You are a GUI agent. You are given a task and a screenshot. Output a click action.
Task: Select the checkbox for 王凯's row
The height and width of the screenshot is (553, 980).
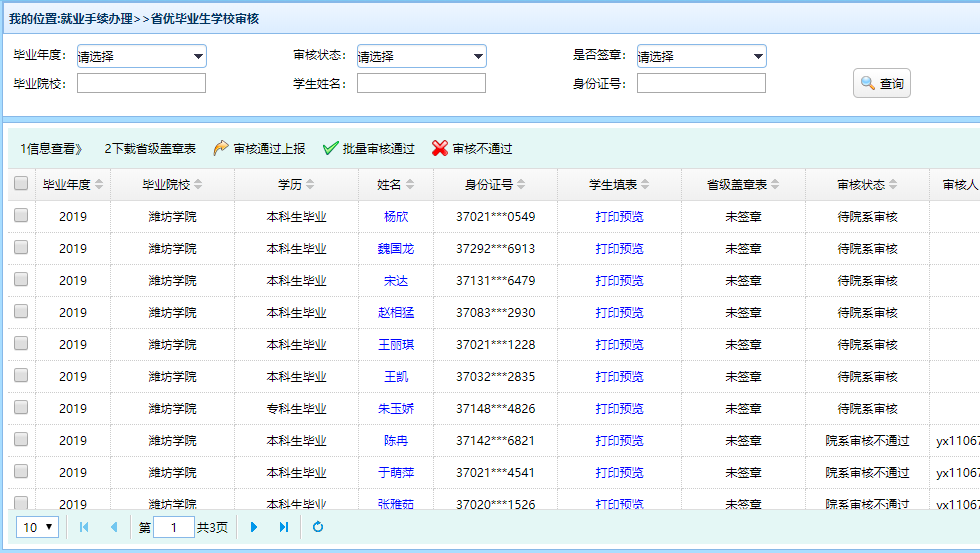[21, 376]
